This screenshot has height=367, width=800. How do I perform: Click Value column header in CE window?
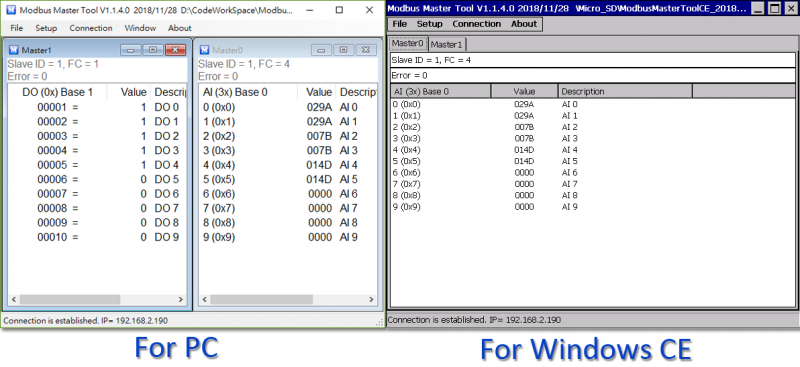click(x=524, y=91)
